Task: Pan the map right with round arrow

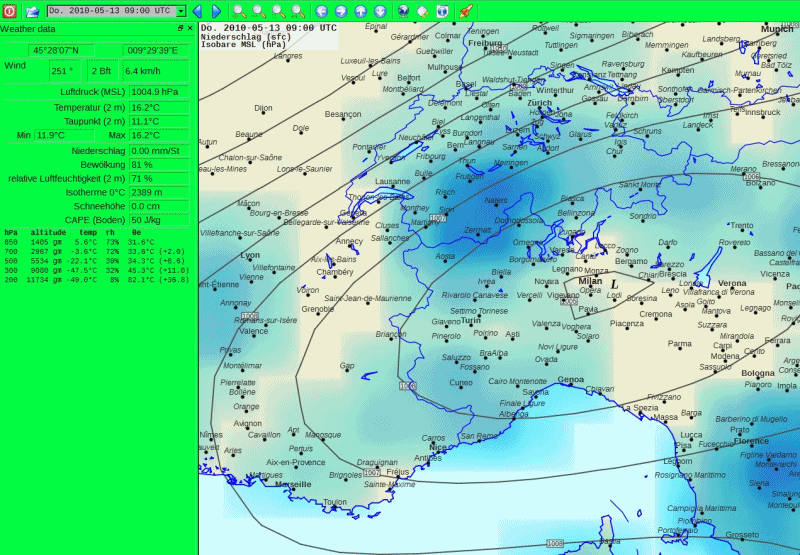Action: [340, 11]
